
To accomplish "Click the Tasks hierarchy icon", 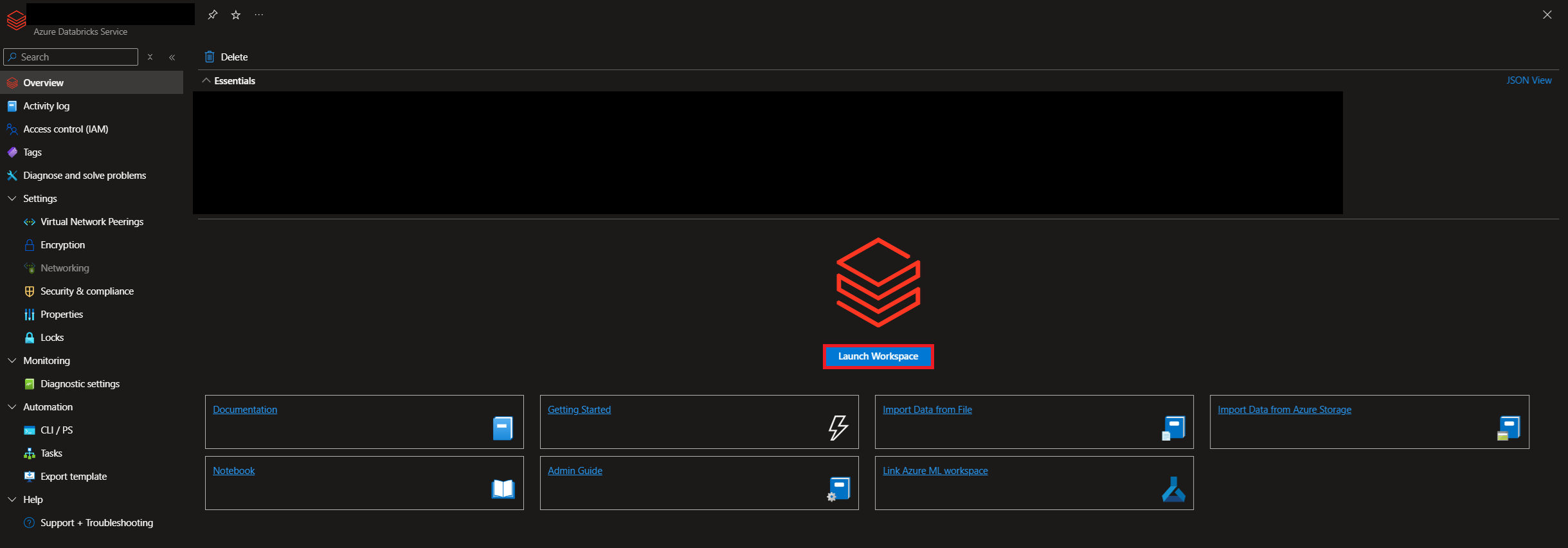I will tap(30, 453).
